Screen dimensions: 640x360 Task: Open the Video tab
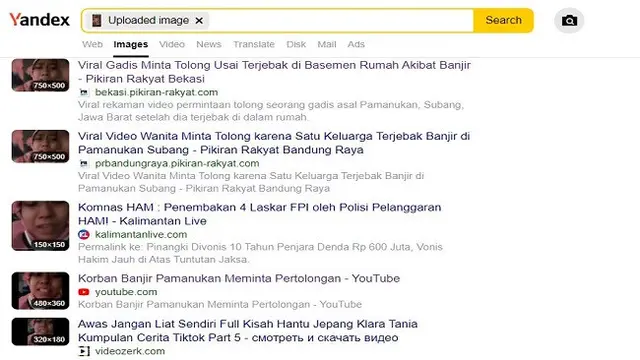point(172,44)
